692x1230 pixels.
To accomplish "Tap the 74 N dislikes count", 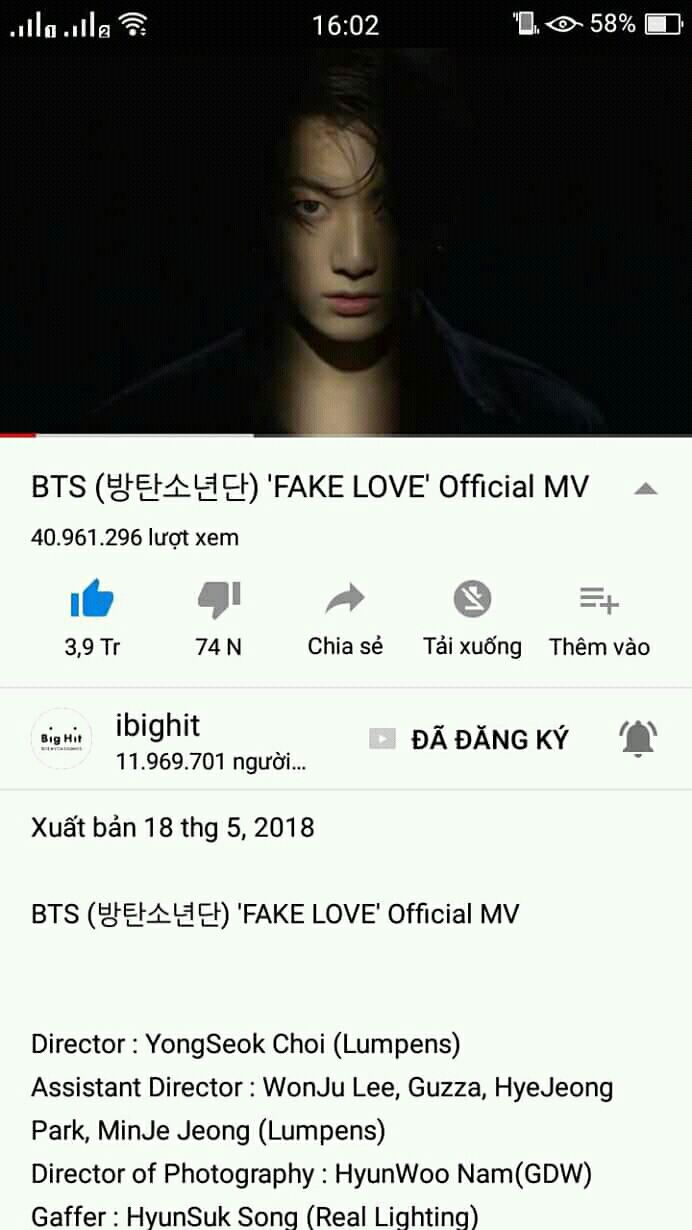I will 219,647.
